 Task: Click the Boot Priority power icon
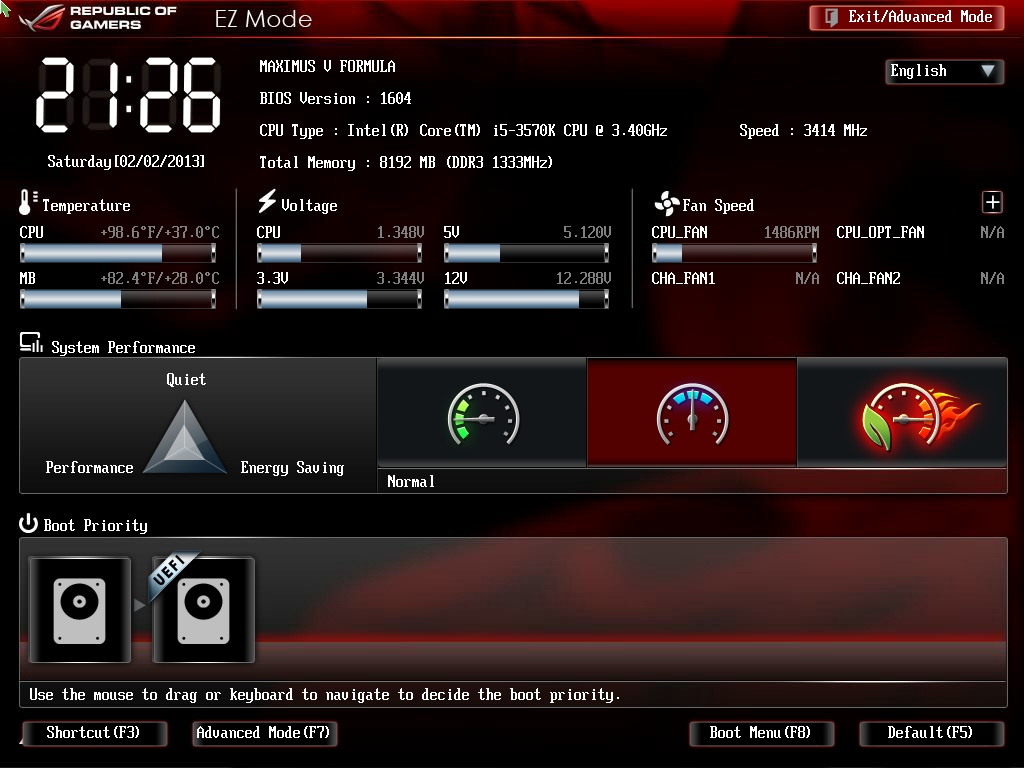[29, 525]
